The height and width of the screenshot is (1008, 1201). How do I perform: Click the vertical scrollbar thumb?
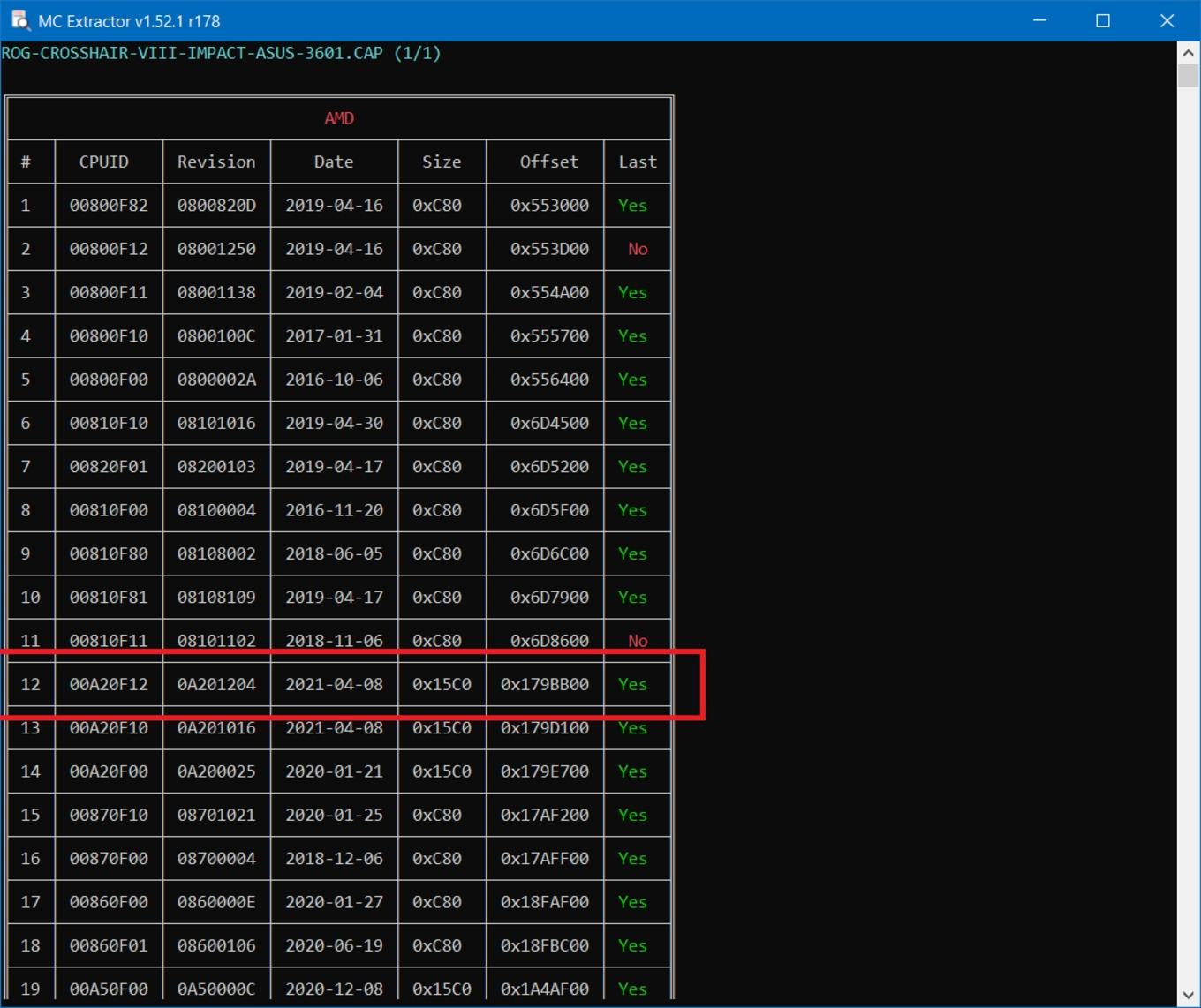click(x=1189, y=76)
